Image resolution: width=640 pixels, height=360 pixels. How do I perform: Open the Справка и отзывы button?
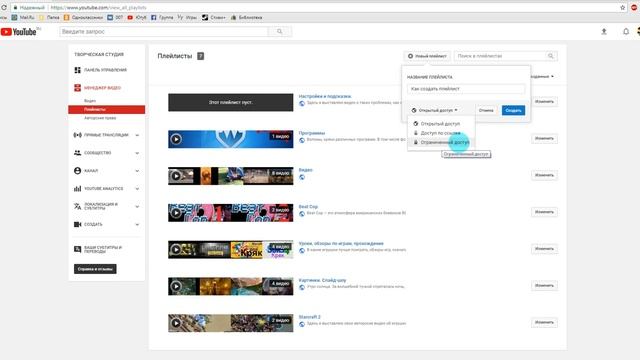click(95, 269)
